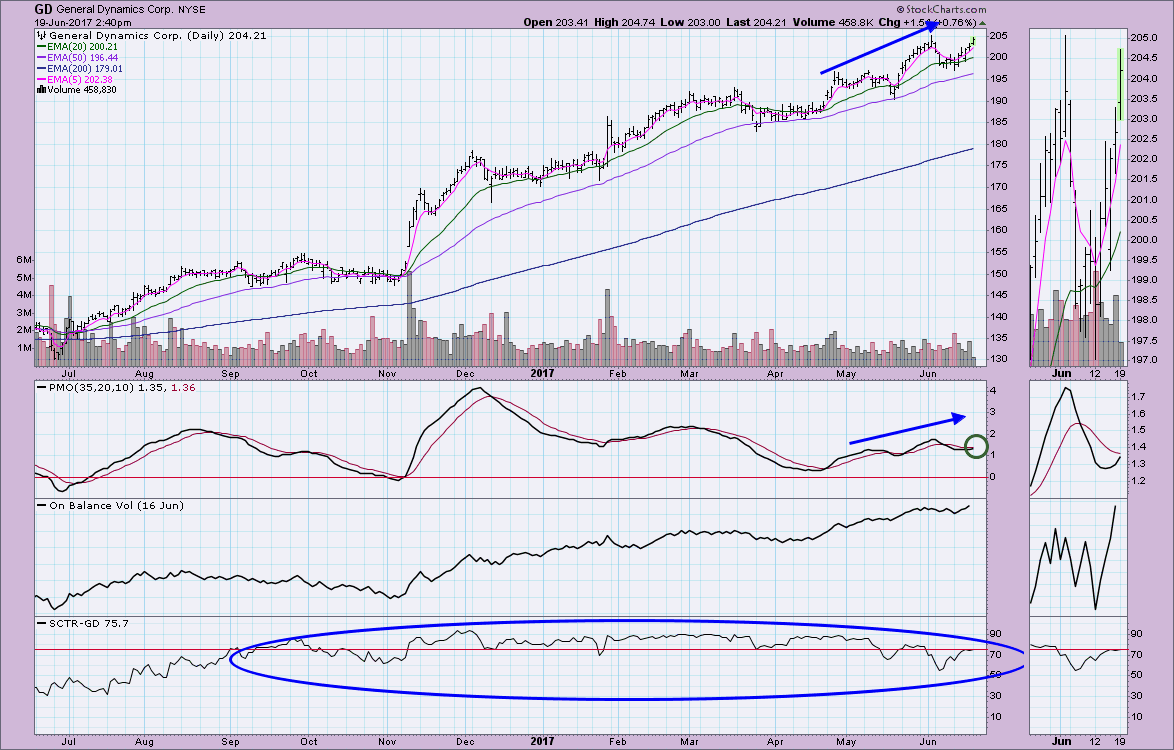
Task: Click the "Chg" percent change value
Action: pyautogui.click(x=928, y=22)
